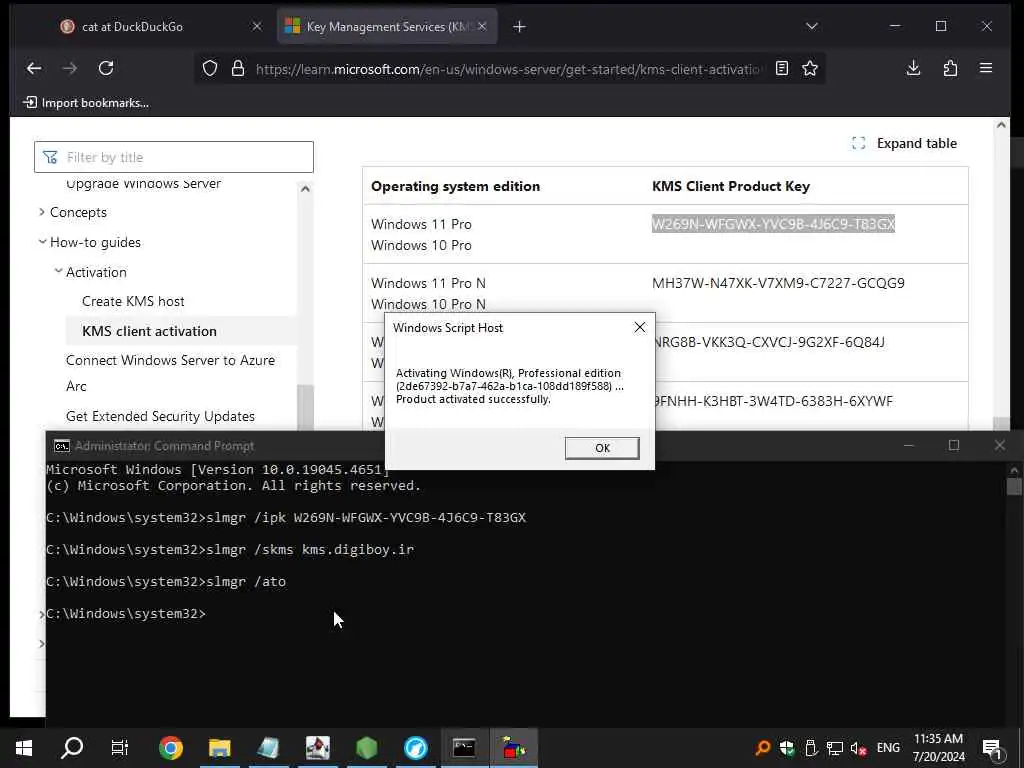The image size is (1024, 768).
Task: Click Windows 11 Pro N table cell
Action: coord(428,283)
